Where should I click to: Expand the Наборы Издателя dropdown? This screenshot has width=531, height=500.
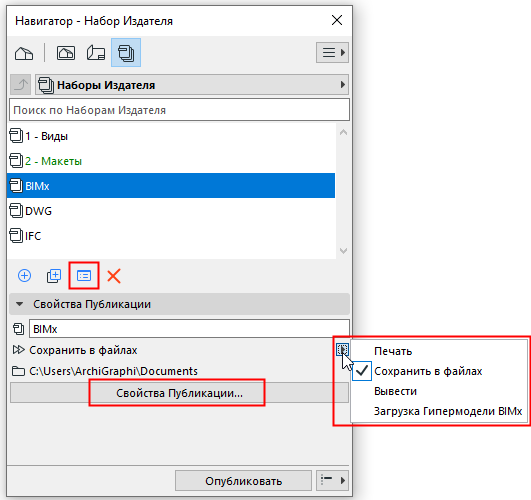tap(192, 84)
